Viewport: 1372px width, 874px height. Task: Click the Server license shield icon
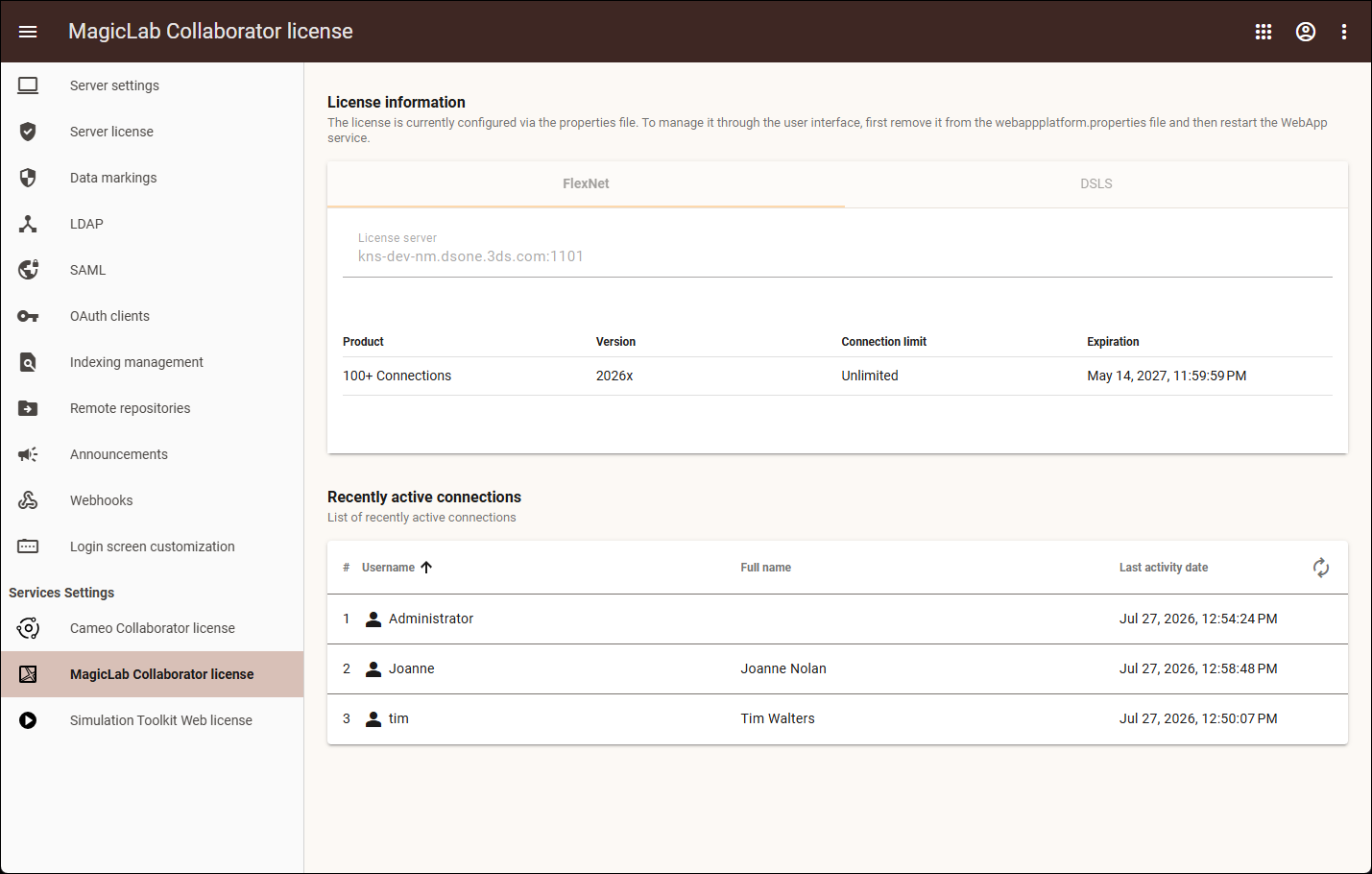click(28, 132)
